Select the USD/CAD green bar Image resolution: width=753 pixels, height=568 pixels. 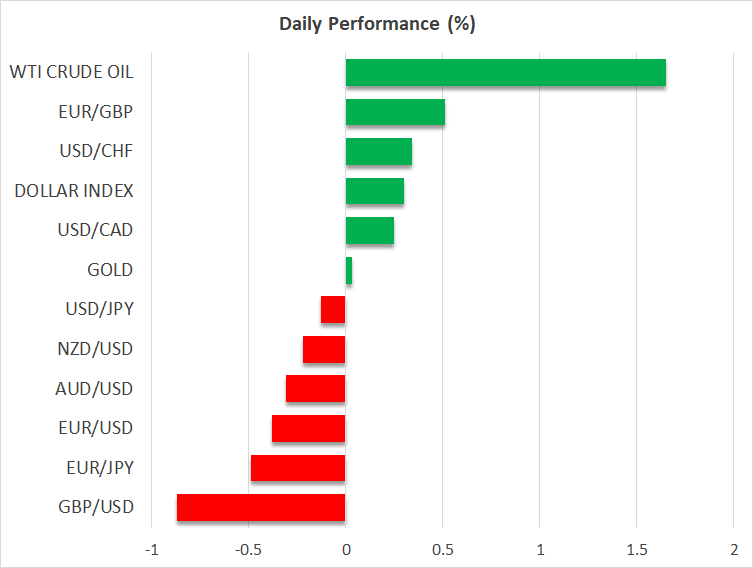coord(369,231)
